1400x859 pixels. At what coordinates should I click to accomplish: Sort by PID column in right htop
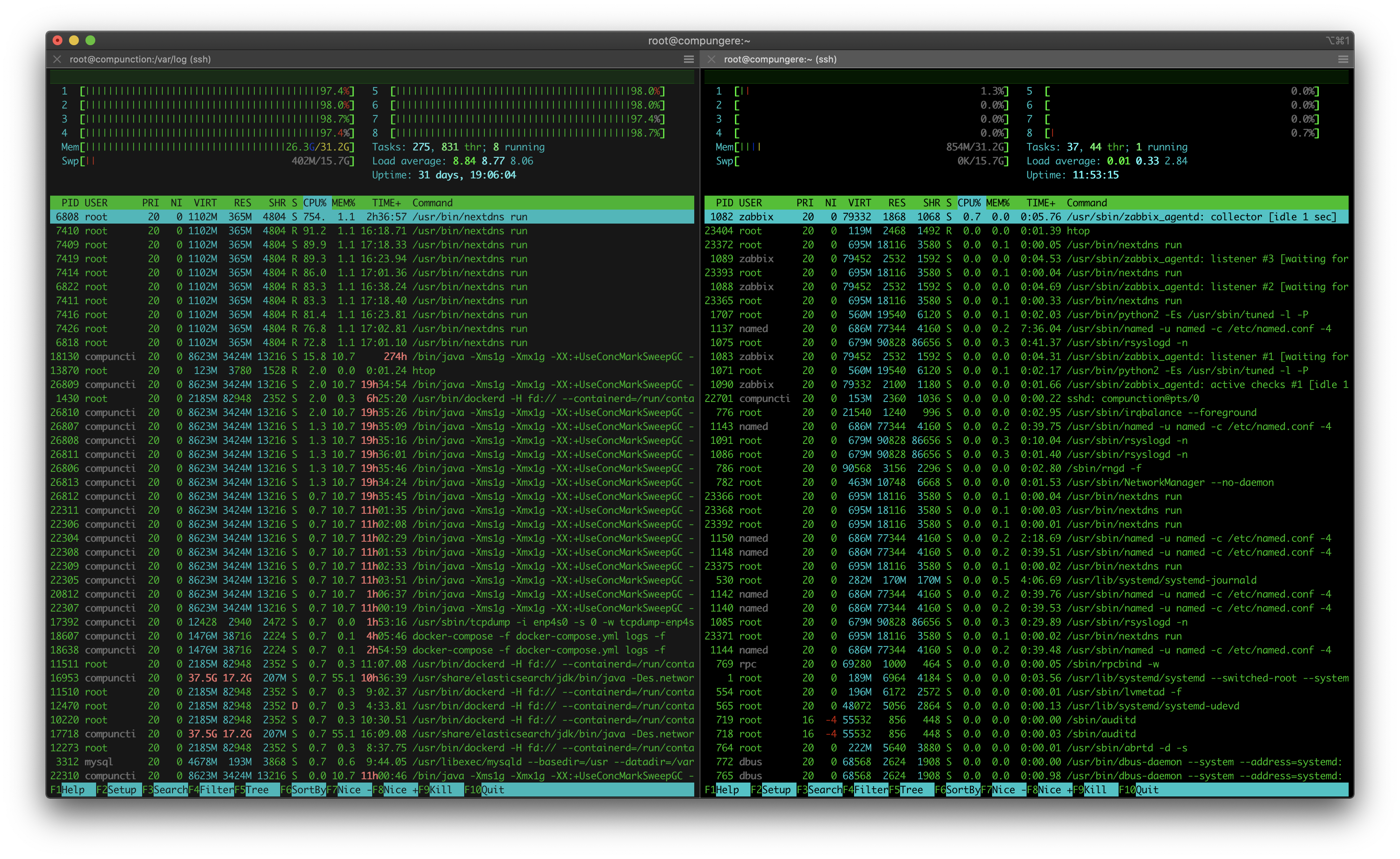[724, 203]
